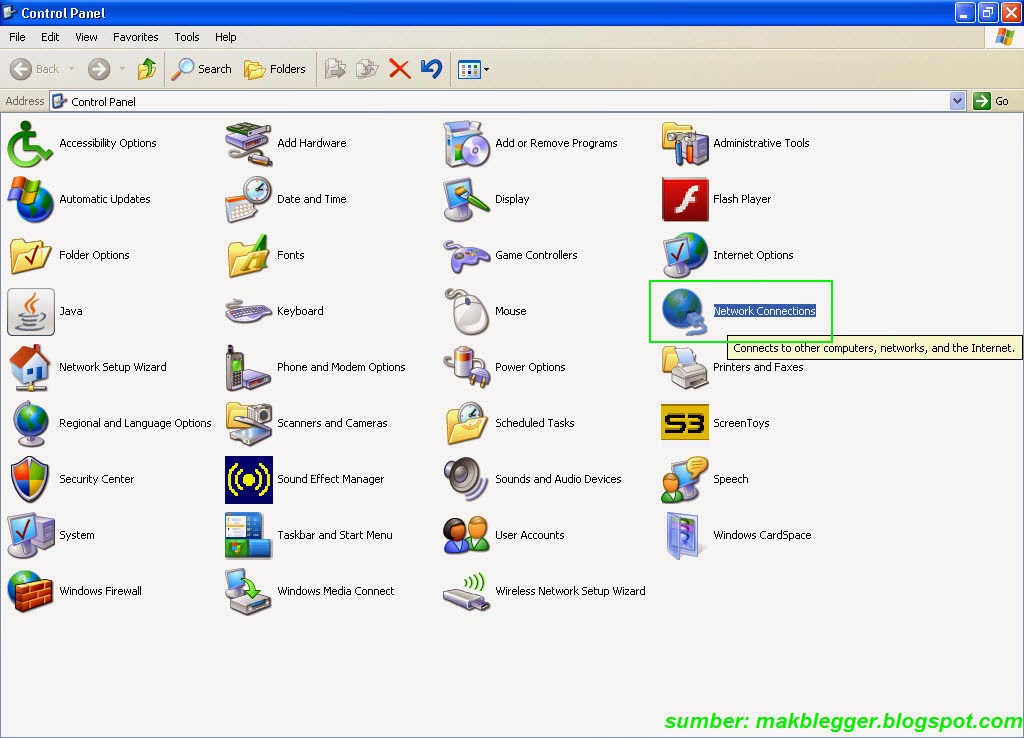Viewport: 1024px width, 738px height.
Task: Open Date and Time icon
Action: coord(248,199)
